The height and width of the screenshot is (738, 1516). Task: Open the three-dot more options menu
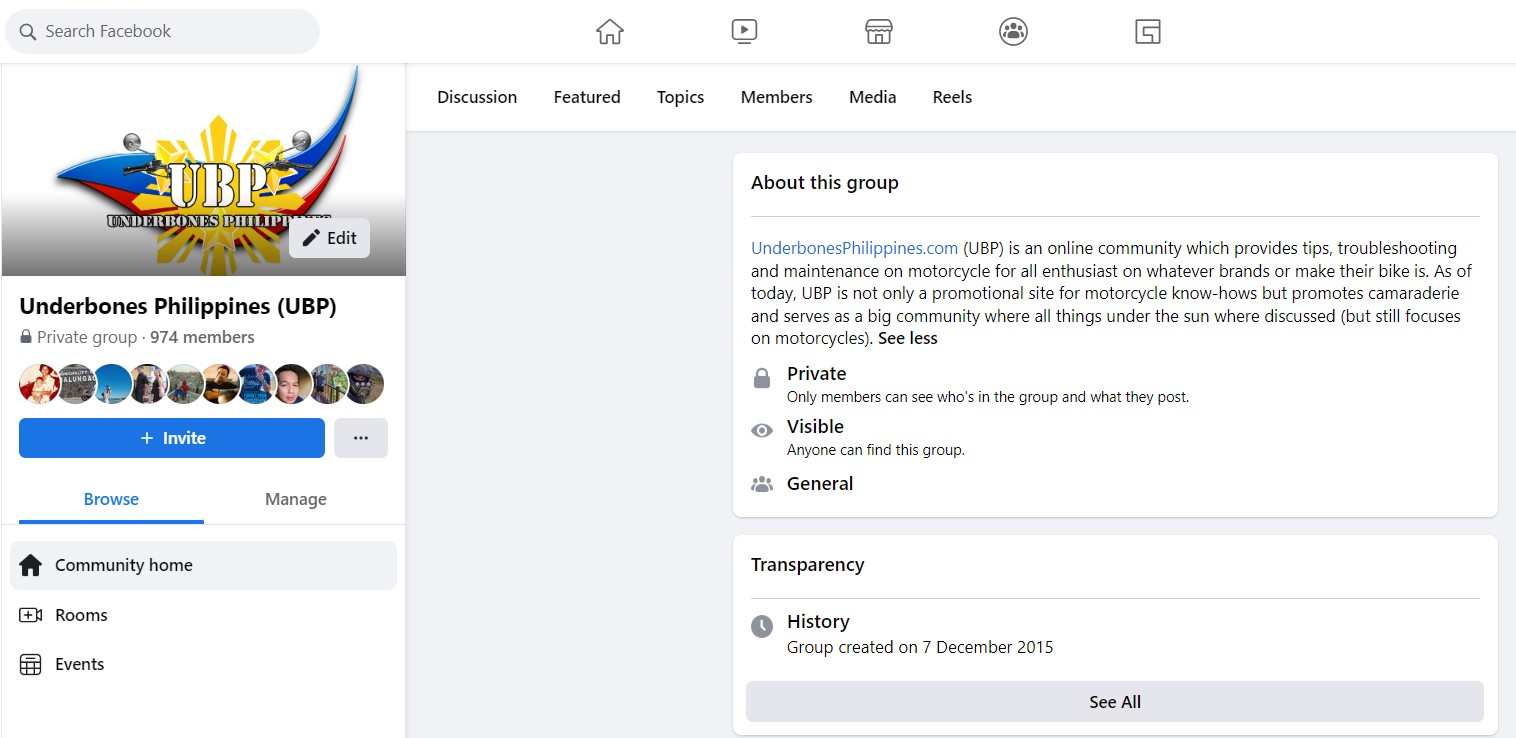pyautogui.click(x=361, y=438)
